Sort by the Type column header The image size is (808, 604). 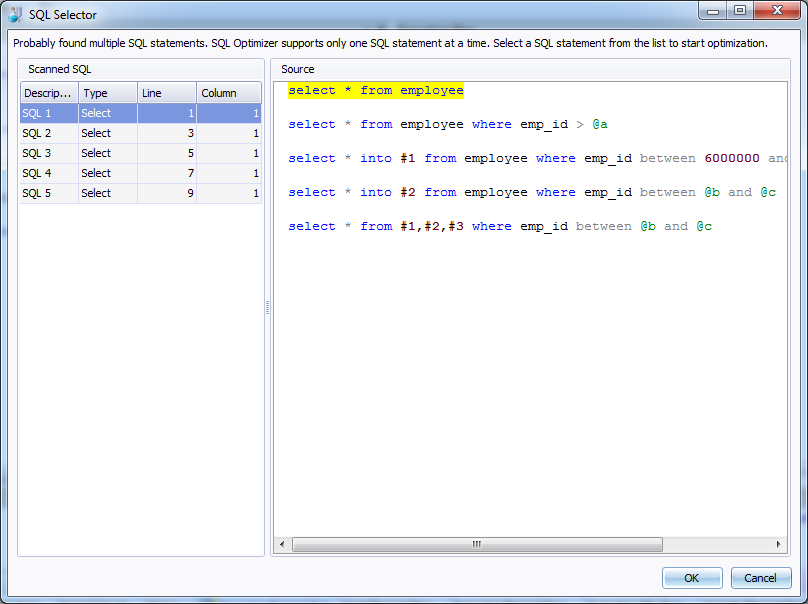tap(107, 93)
